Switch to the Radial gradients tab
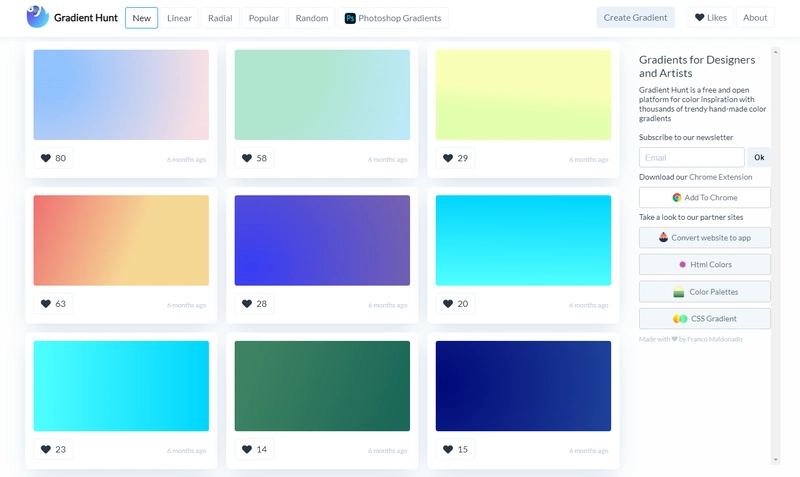This screenshot has width=800, height=477. pos(220,18)
